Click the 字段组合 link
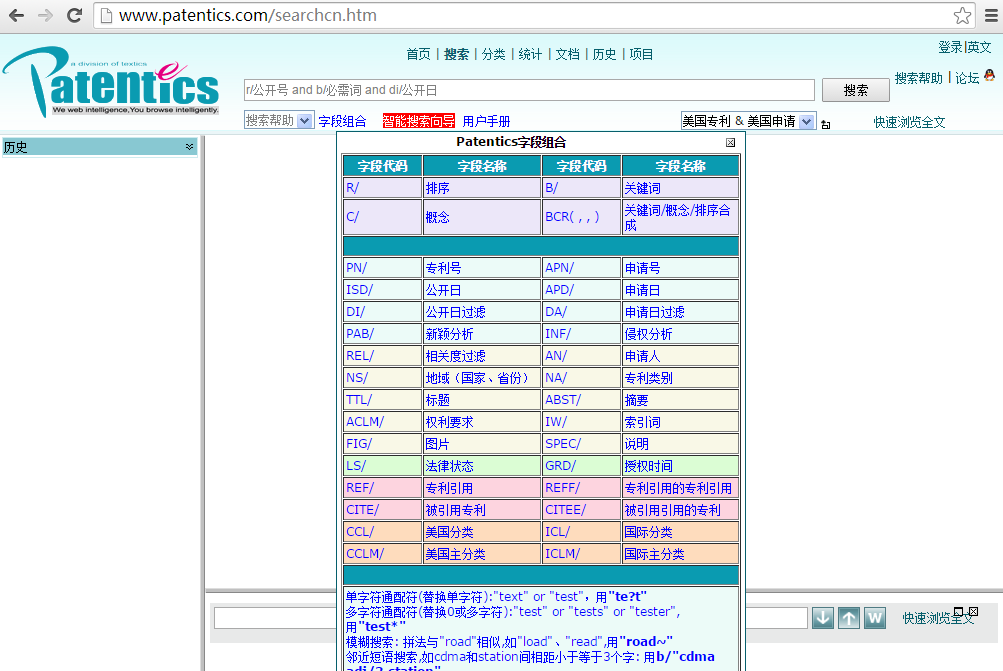The image size is (1003, 671). pos(342,122)
